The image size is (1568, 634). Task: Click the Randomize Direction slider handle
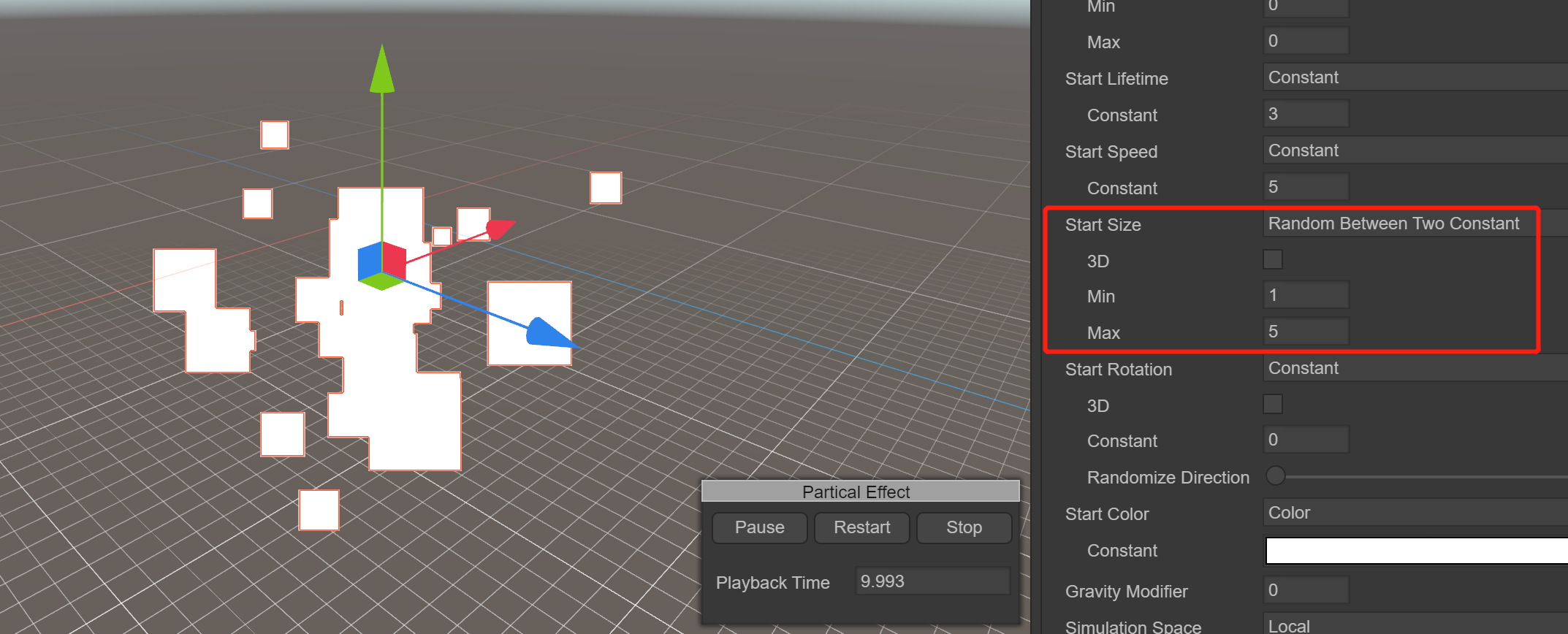1276,476
